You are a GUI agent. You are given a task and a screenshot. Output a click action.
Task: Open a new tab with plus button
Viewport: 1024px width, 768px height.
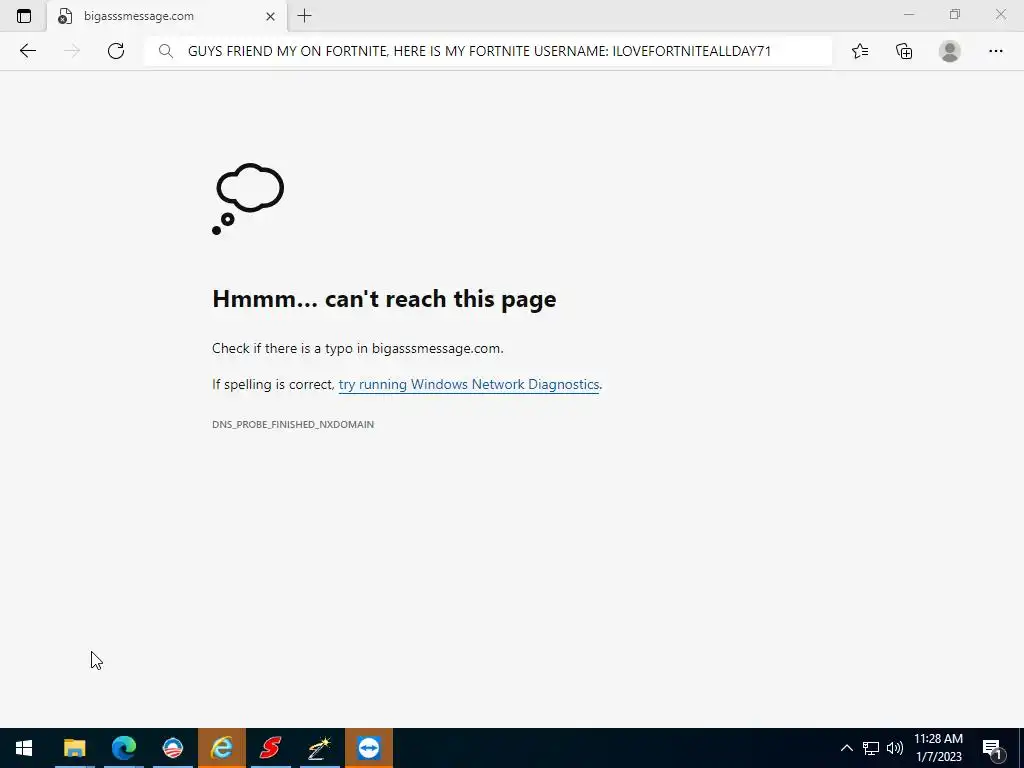[x=304, y=16]
